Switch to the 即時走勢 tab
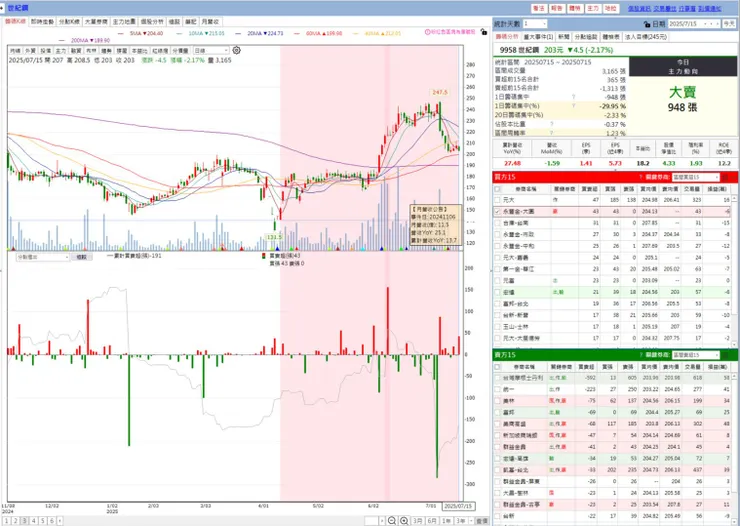This screenshot has width=740, height=526. click(42, 22)
